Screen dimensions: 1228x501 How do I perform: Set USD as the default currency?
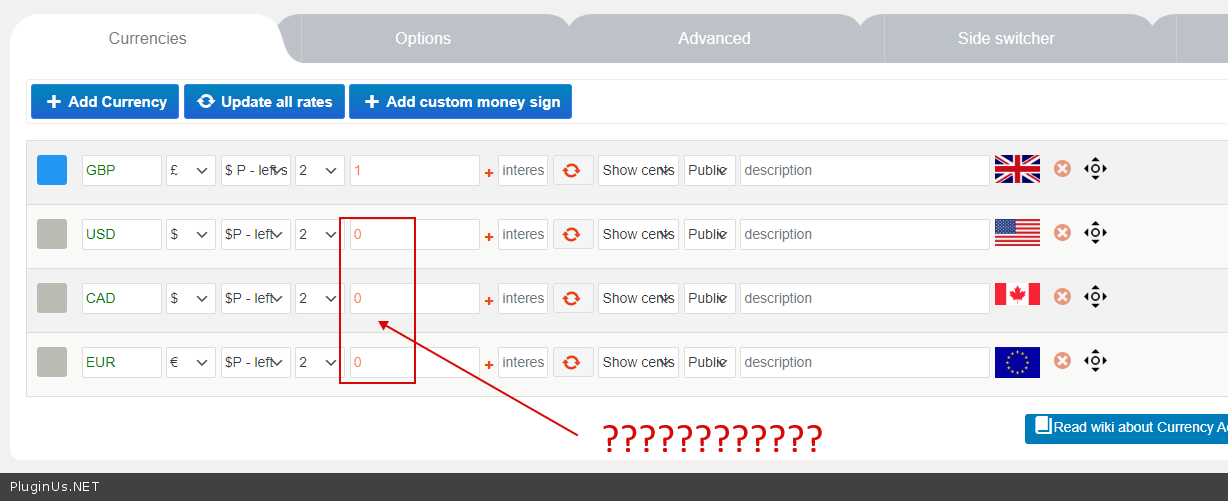pos(52,234)
